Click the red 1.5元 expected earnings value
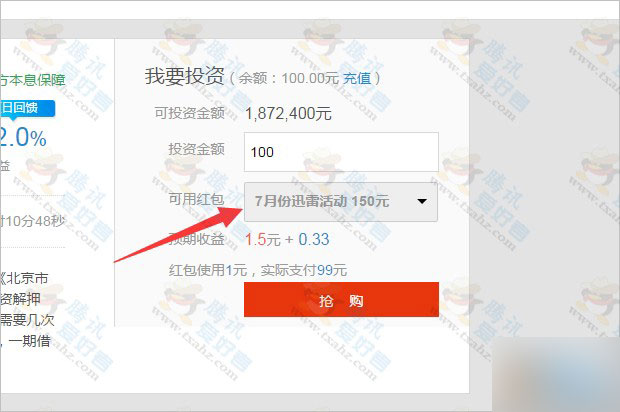 click(263, 239)
